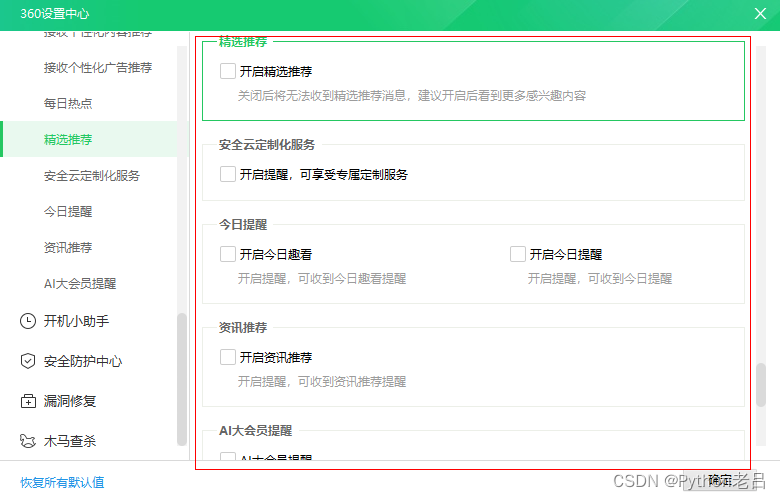Open the 漏洞修复 section
Image resolution: width=780 pixels, height=500 pixels.
70,401
